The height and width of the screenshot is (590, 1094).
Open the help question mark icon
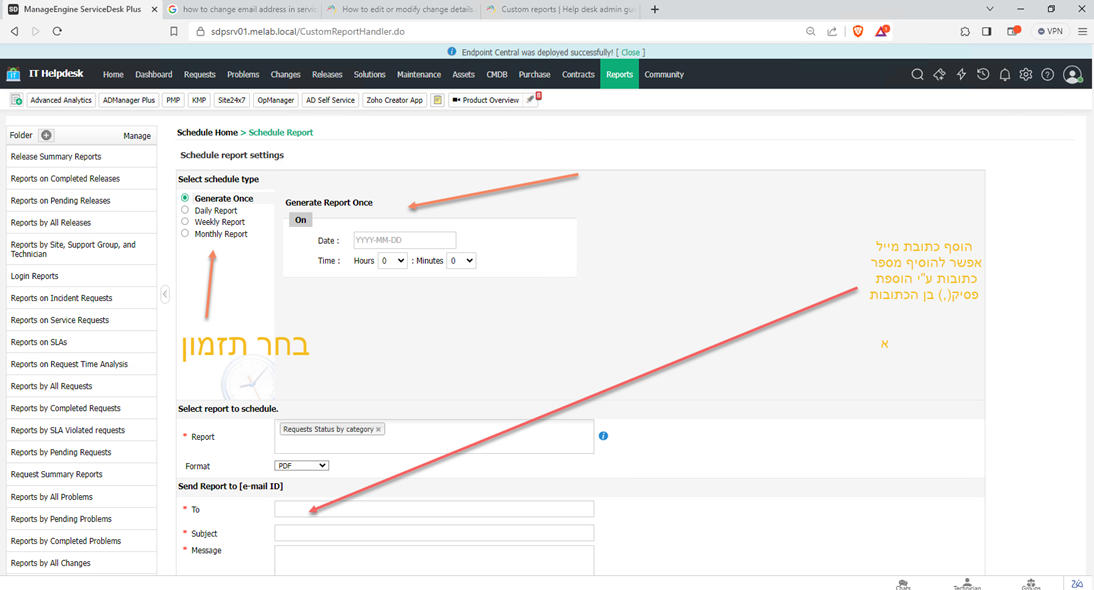(1047, 75)
